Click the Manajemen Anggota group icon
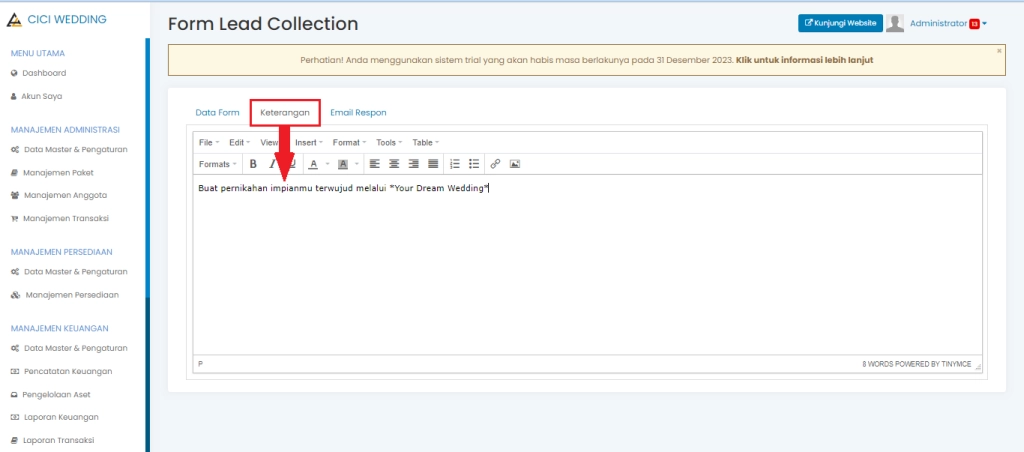 pyautogui.click(x=15, y=195)
